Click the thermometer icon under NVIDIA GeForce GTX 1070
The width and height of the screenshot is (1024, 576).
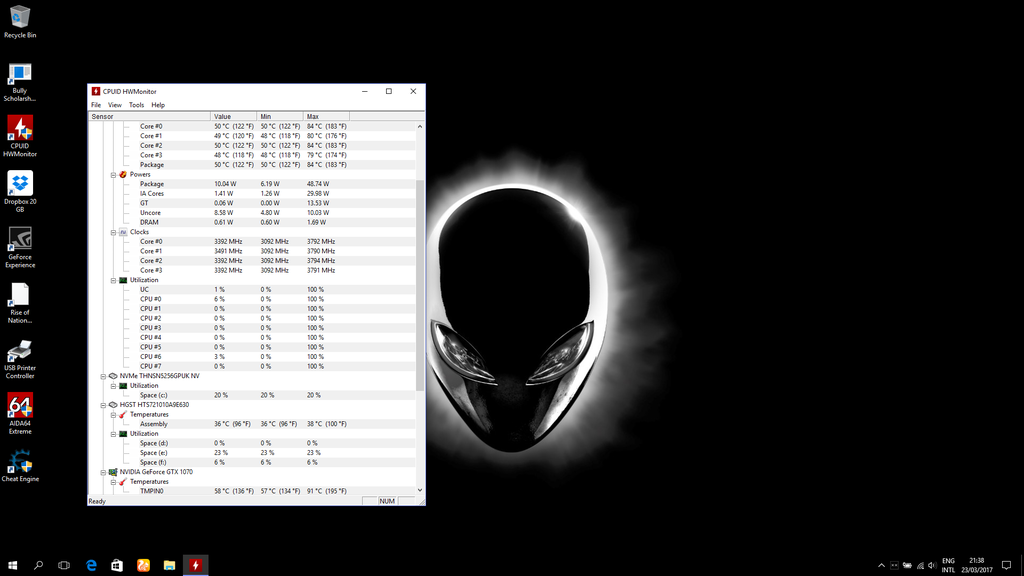click(123, 482)
